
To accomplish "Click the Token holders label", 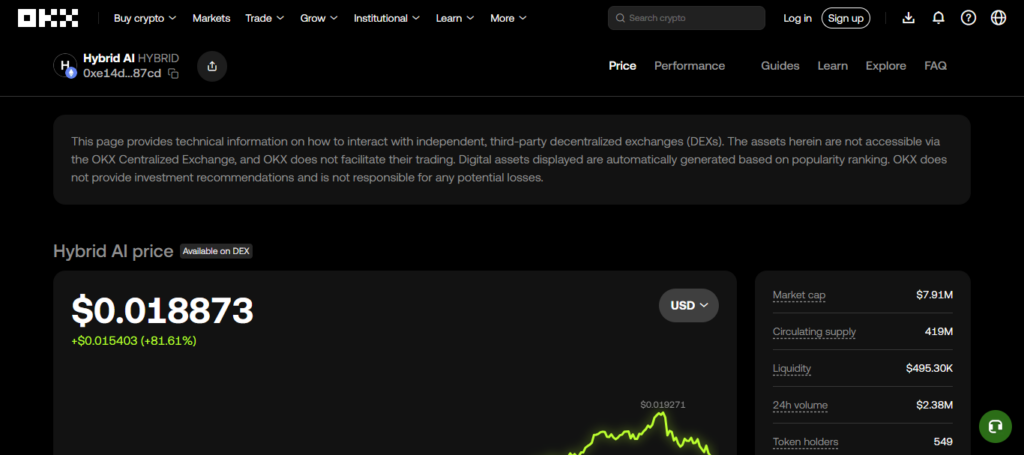I will pos(805,442).
